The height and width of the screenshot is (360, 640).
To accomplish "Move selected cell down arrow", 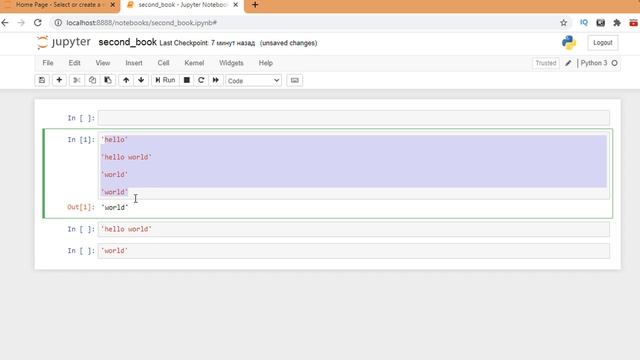I will (141, 80).
